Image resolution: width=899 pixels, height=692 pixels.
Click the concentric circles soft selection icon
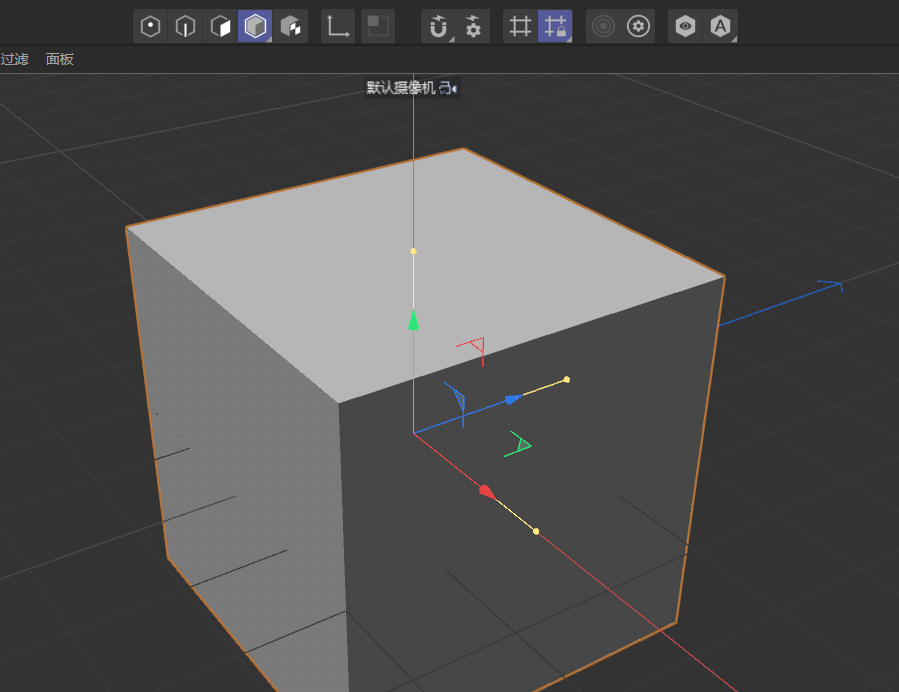click(x=602, y=27)
